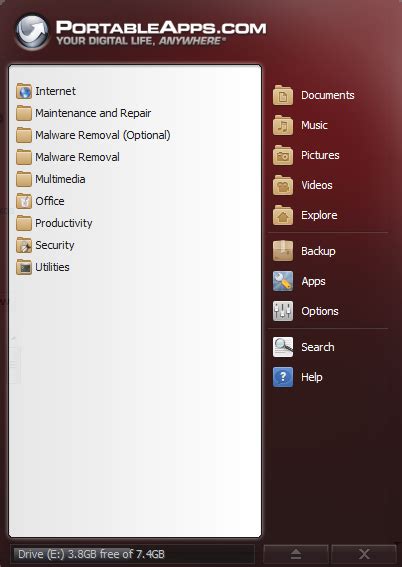Expand the Office category label
402x567 pixels.
(x=50, y=201)
